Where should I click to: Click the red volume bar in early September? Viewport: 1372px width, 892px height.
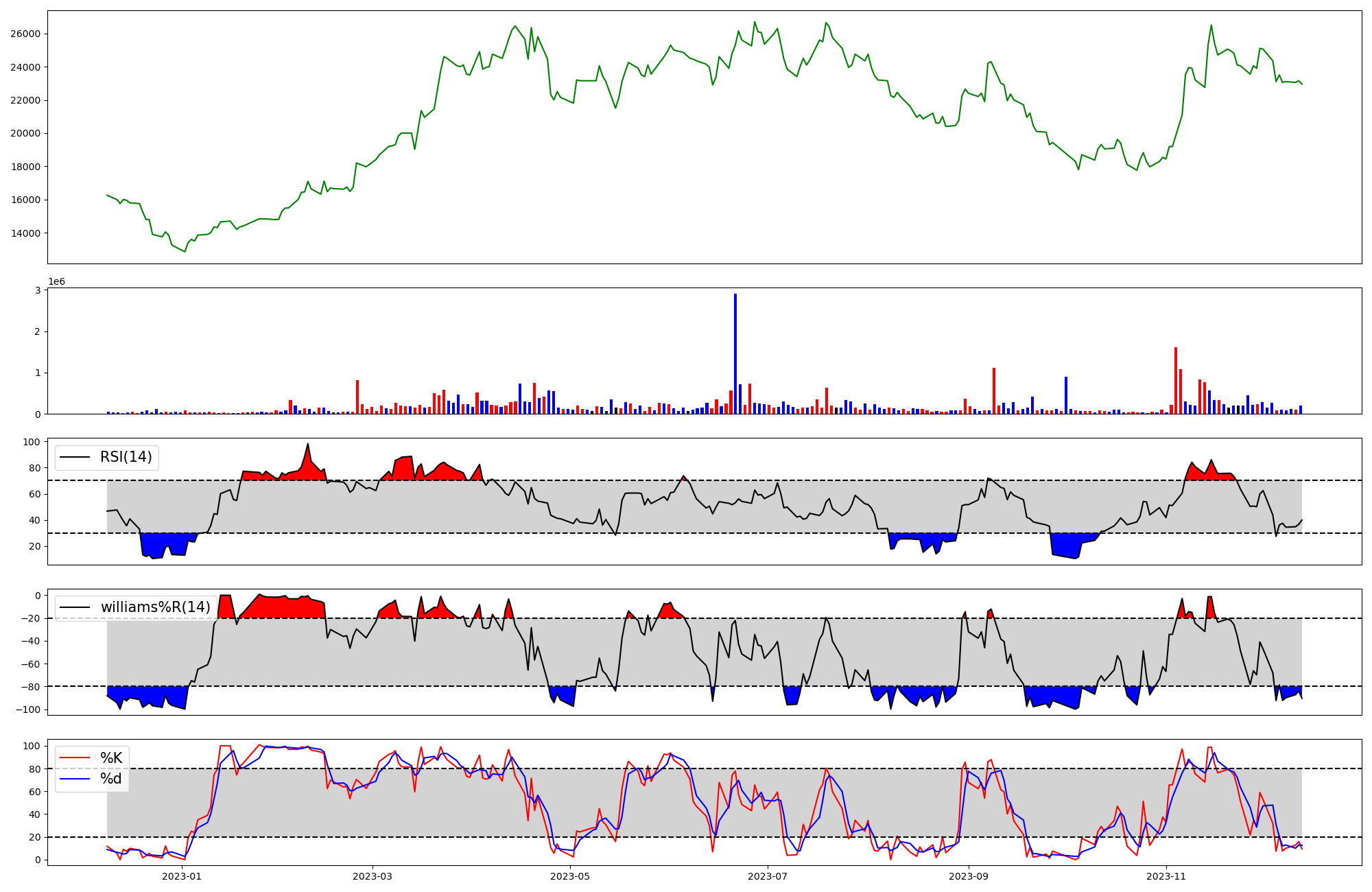click(x=993, y=391)
